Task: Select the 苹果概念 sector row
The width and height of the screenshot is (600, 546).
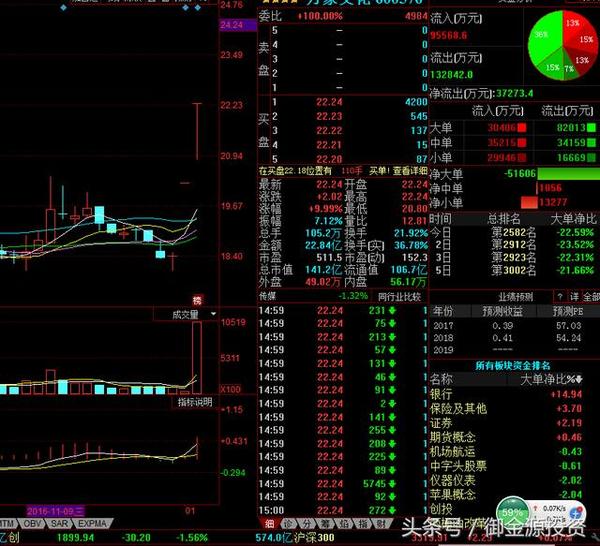Action: pyautogui.click(x=506, y=495)
